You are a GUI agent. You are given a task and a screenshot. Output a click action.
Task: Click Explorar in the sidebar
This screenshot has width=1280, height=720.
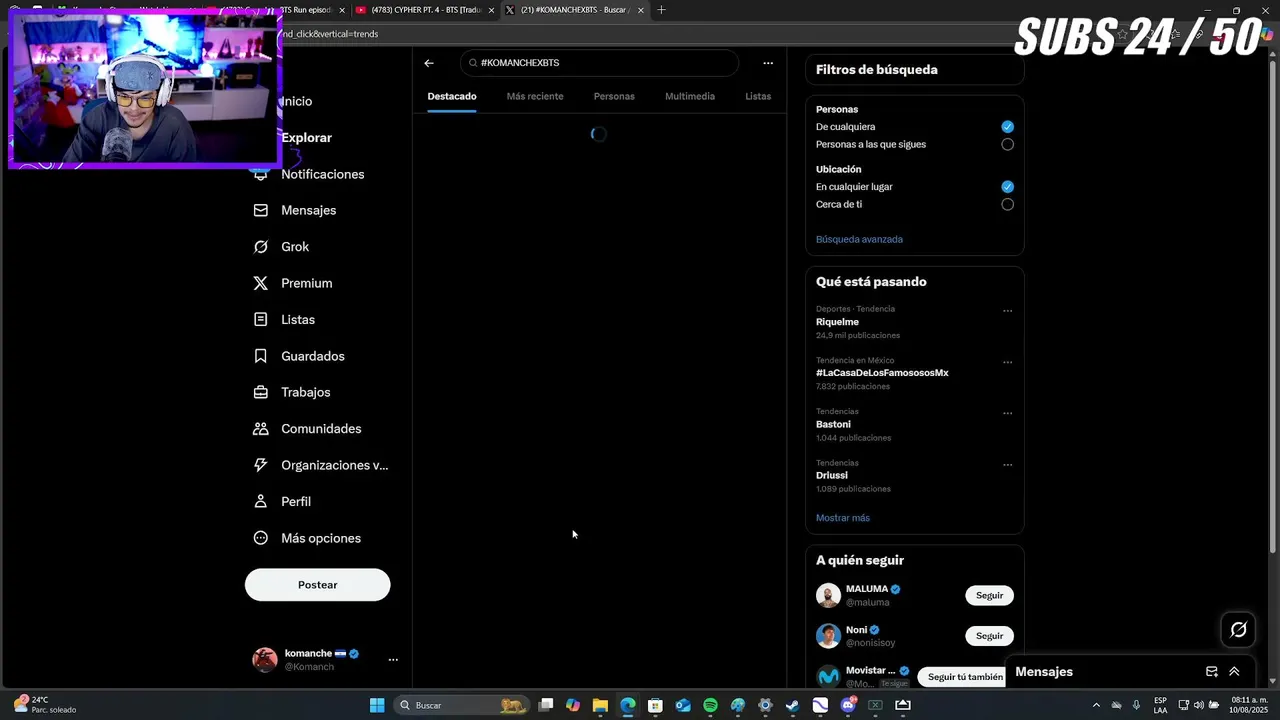click(306, 138)
